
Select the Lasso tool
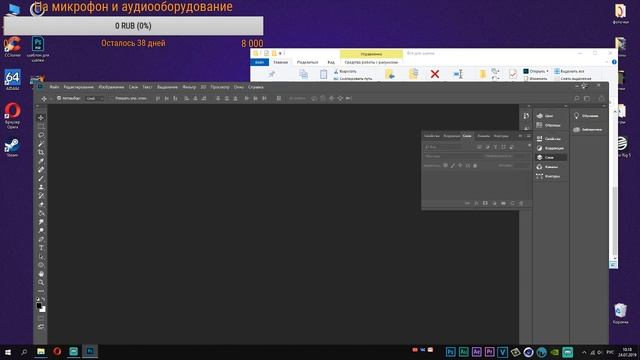click(x=41, y=135)
